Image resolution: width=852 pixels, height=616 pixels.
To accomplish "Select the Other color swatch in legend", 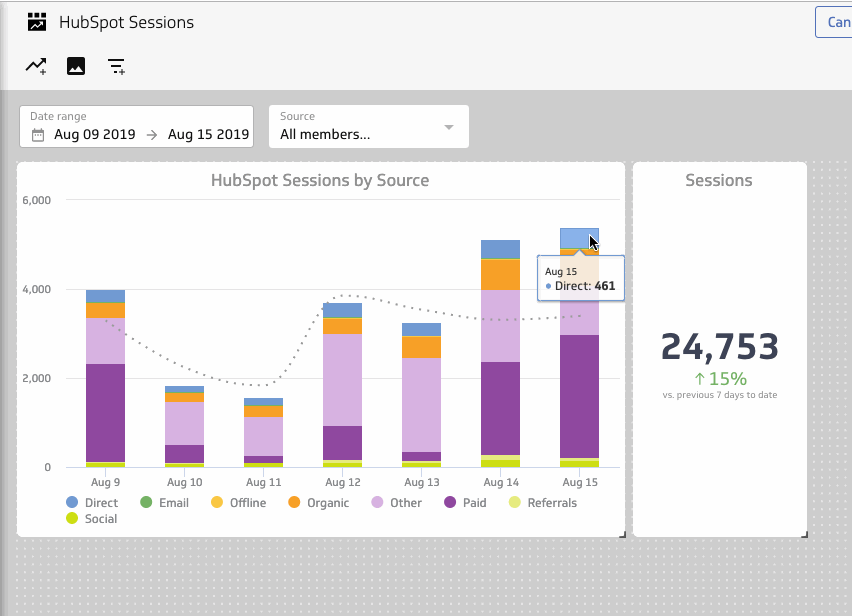I will pyautogui.click(x=378, y=502).
